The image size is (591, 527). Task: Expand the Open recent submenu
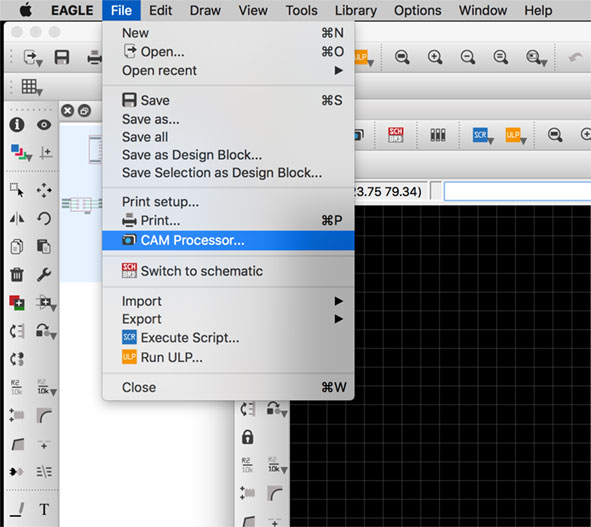click(x=228, y=70)
